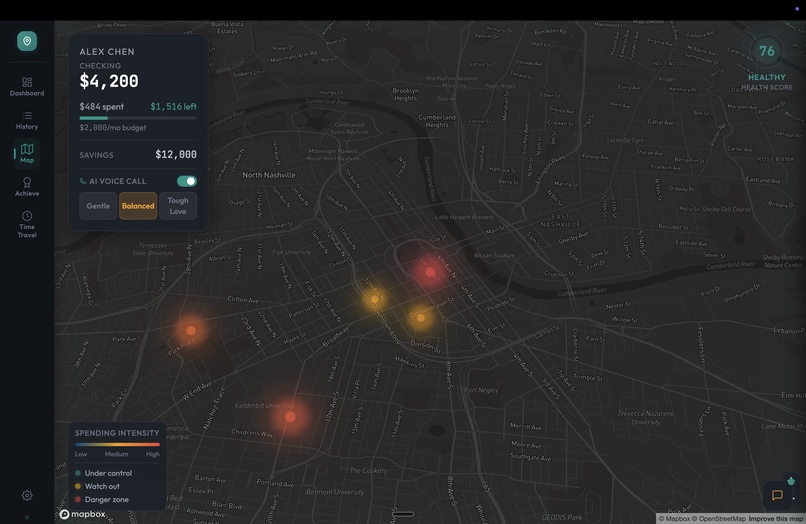Viewport: 806px width, 524px height.
Task: Toggle the AI Voice Call switch
Action: coord(187,181)
